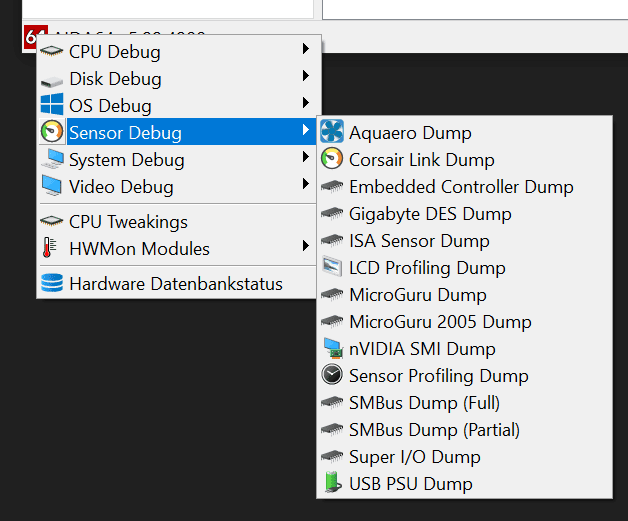This screenshot has height=521, width=628.
Task: Click the chip icon beside SMBus Dump (Full)
Action: (332, 402)
